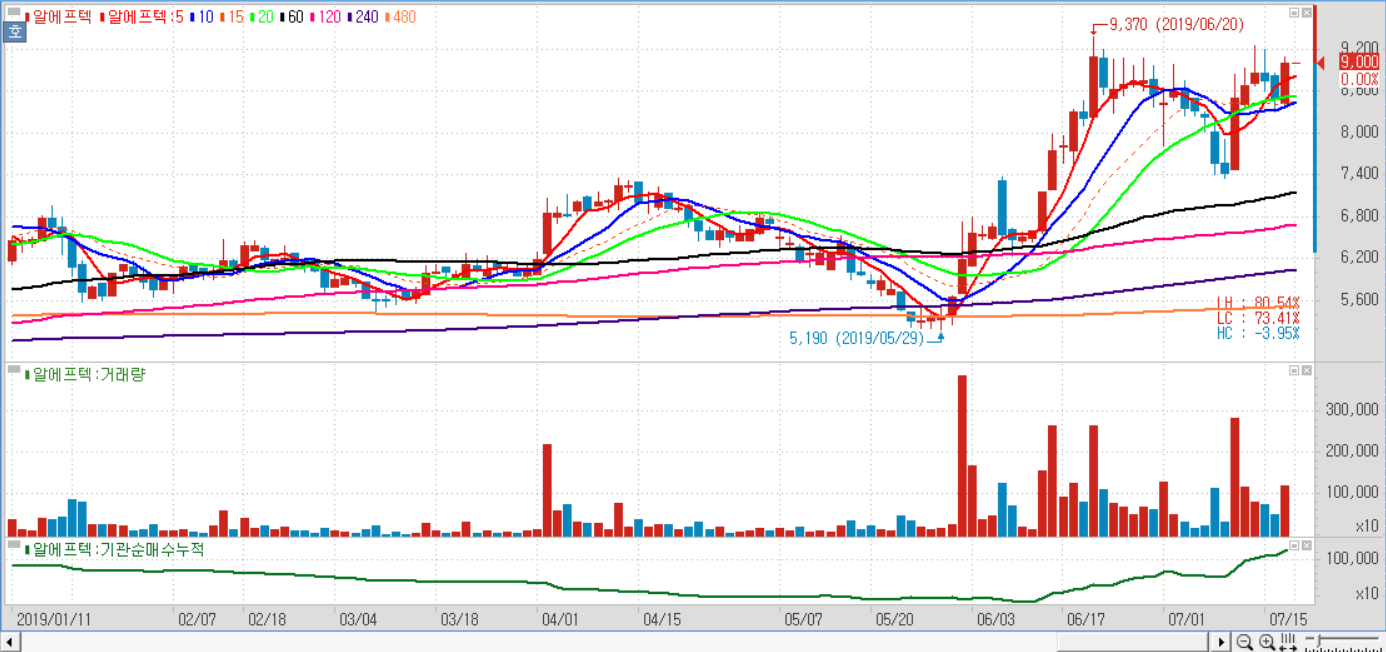Click the gray handle of 거래량 panel
1386x652 pixels.
[x=14, y=370]
